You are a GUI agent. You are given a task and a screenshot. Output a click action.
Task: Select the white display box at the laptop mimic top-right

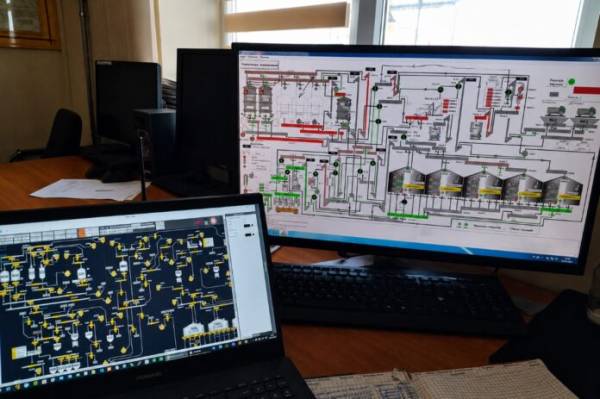pyautogui.click(x=208, y=242)
